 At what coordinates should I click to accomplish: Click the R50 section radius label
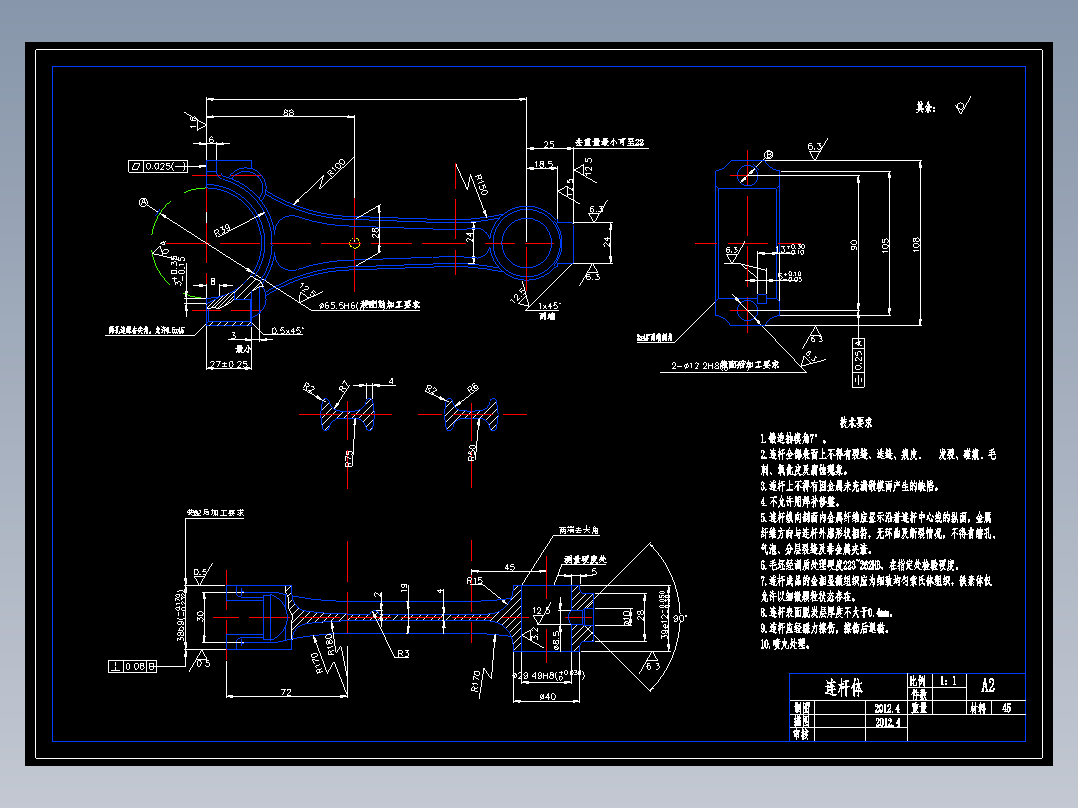coord(472,452)
